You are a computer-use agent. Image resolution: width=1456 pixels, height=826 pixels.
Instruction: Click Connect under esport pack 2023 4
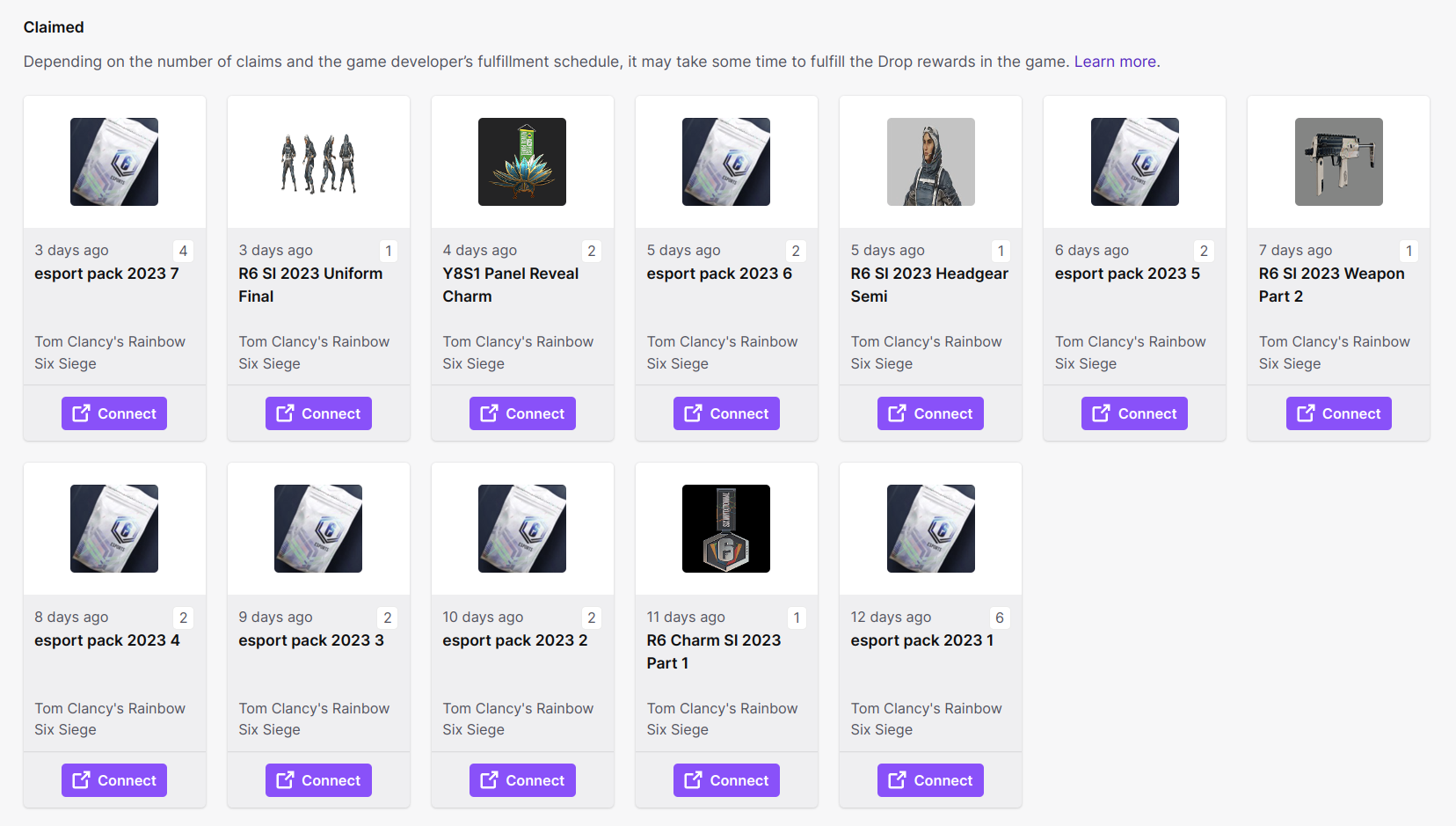[114, 780]
